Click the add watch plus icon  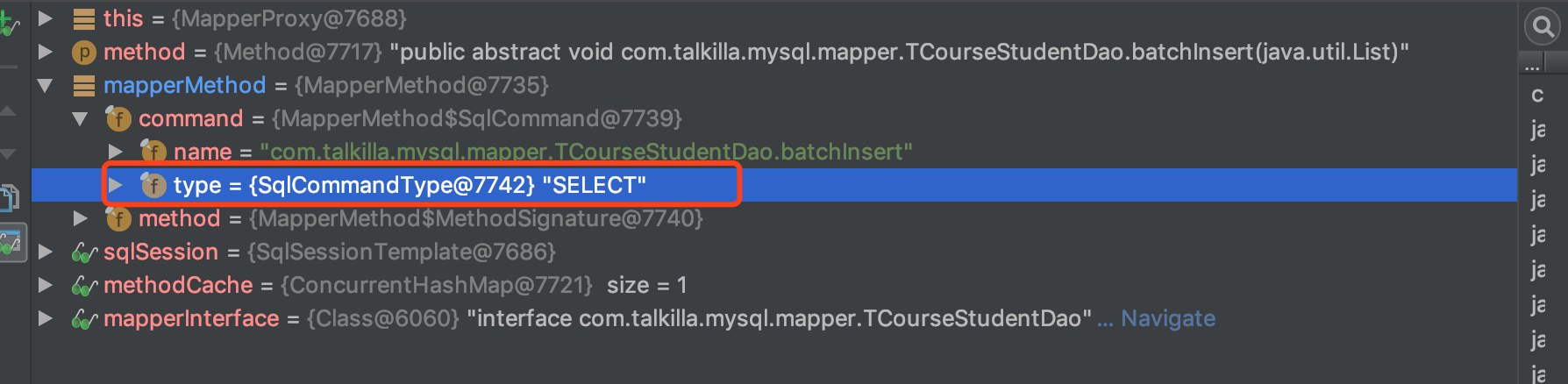10,24
